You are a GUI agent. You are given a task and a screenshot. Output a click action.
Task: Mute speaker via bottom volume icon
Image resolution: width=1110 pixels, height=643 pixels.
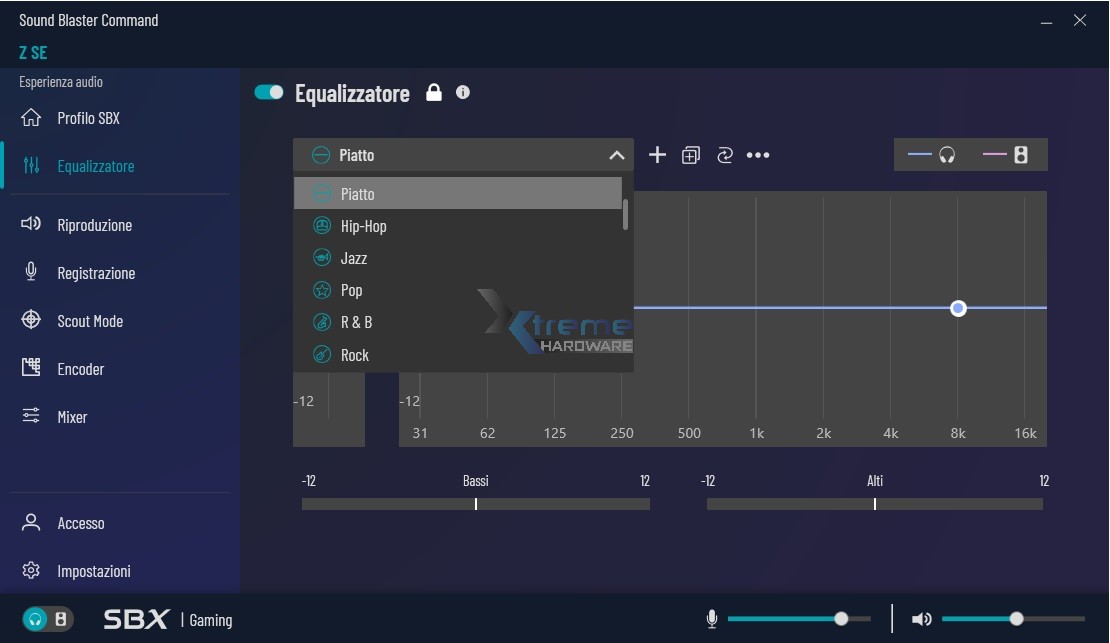coord(921,619)
